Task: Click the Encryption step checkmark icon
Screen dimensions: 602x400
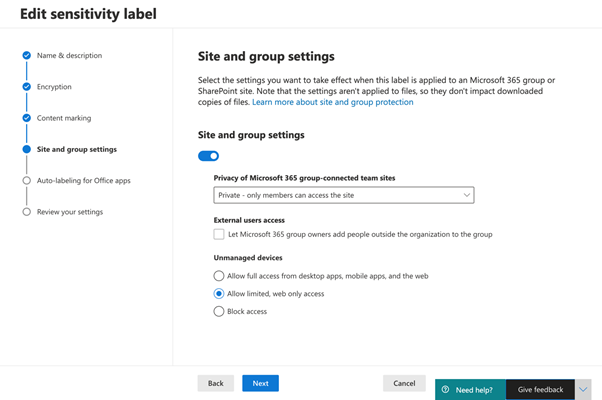Action: point(26,87)
